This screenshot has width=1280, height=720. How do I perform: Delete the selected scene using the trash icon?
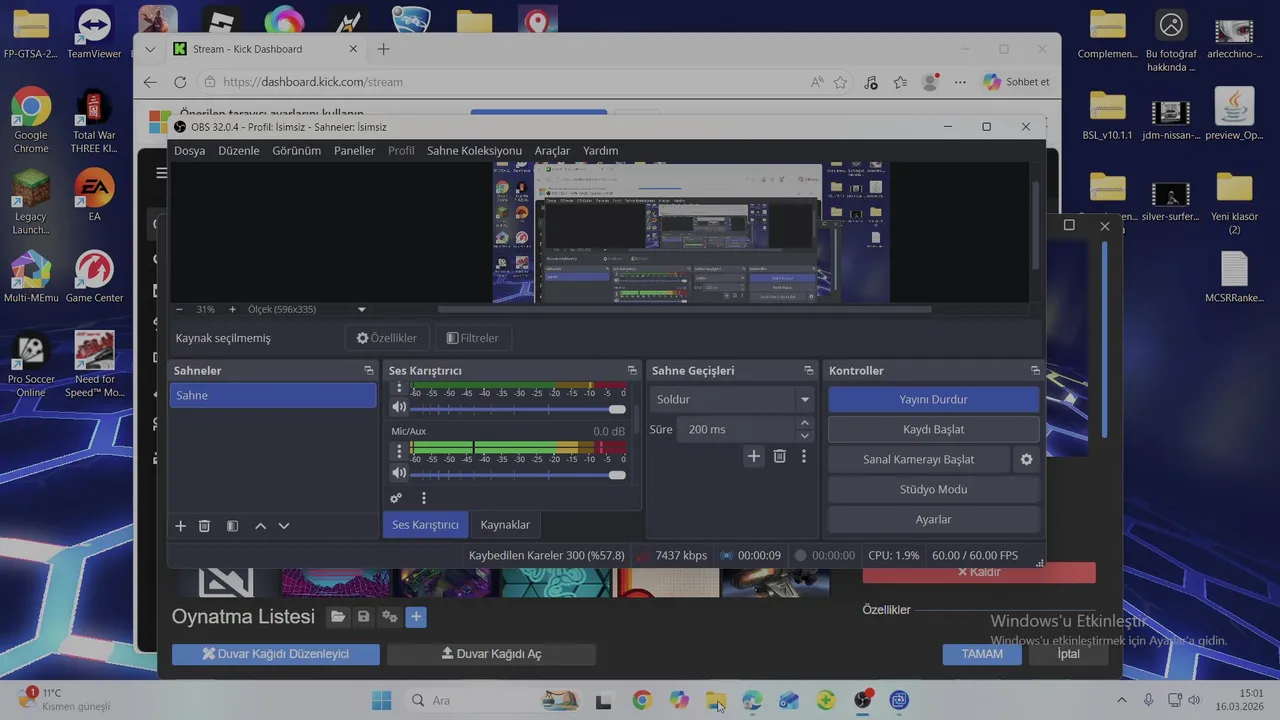(204, 526)
